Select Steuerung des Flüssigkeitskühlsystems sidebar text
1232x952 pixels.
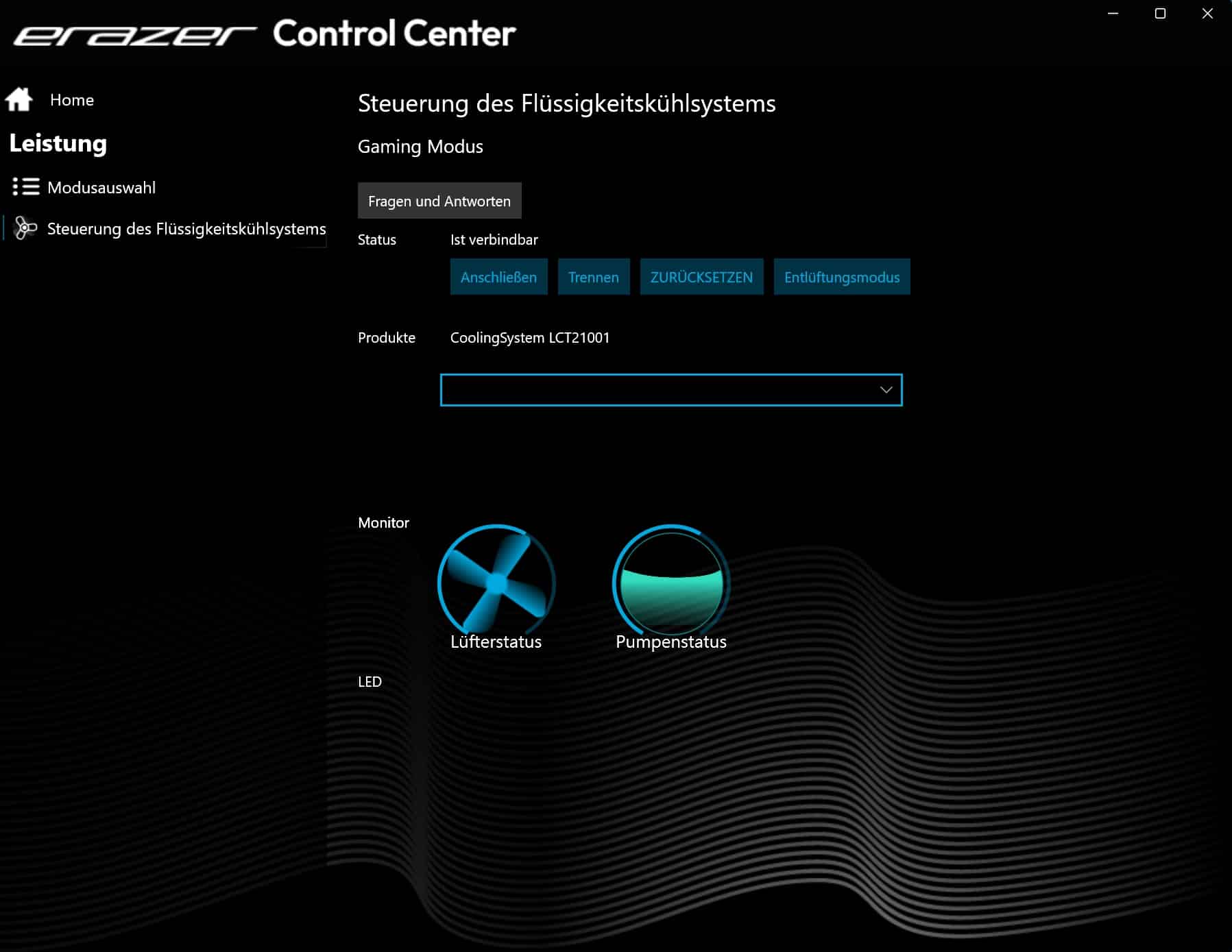pyautogui.click(x=186, y=229)
